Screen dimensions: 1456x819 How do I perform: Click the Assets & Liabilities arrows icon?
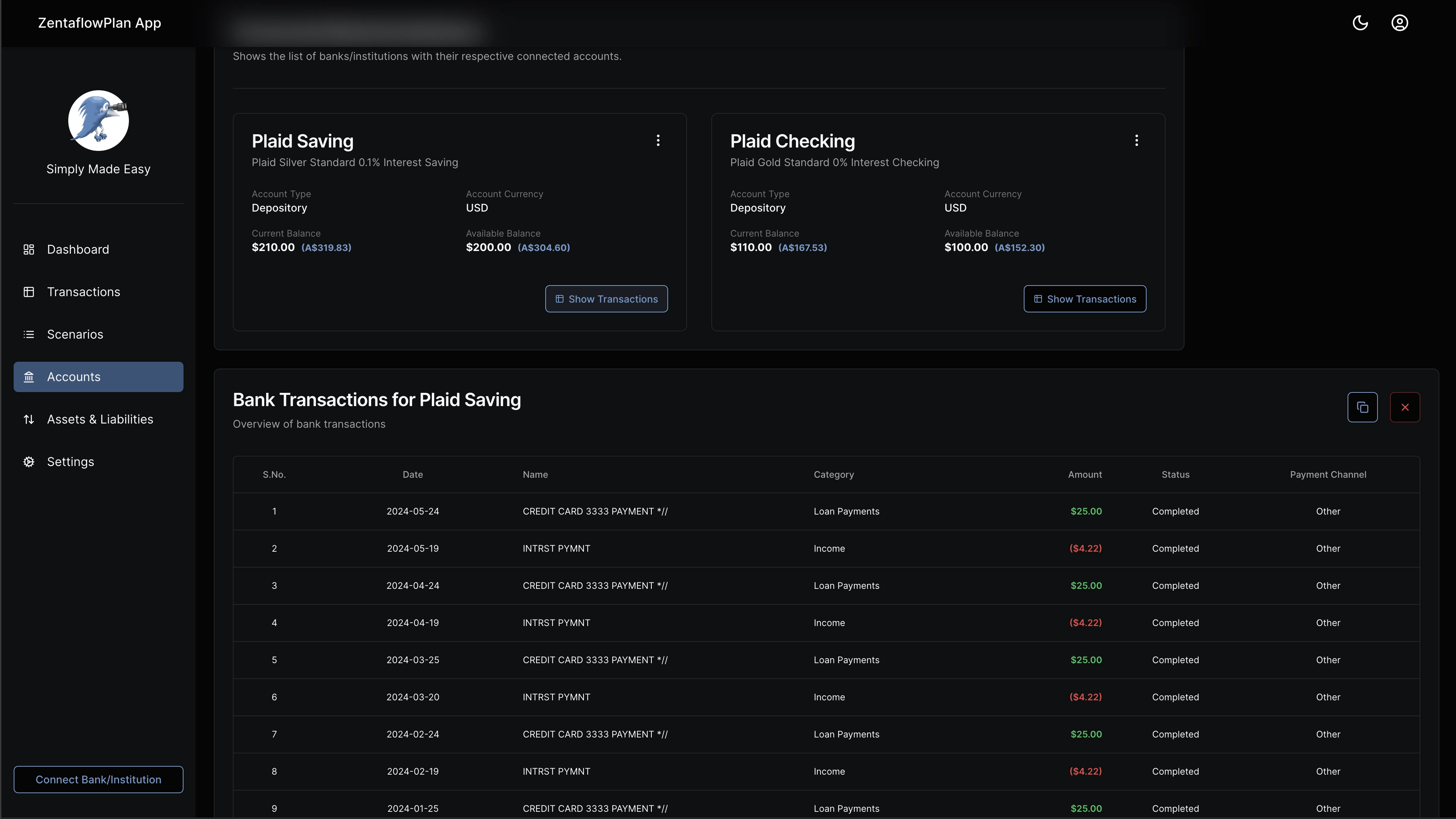29,419
